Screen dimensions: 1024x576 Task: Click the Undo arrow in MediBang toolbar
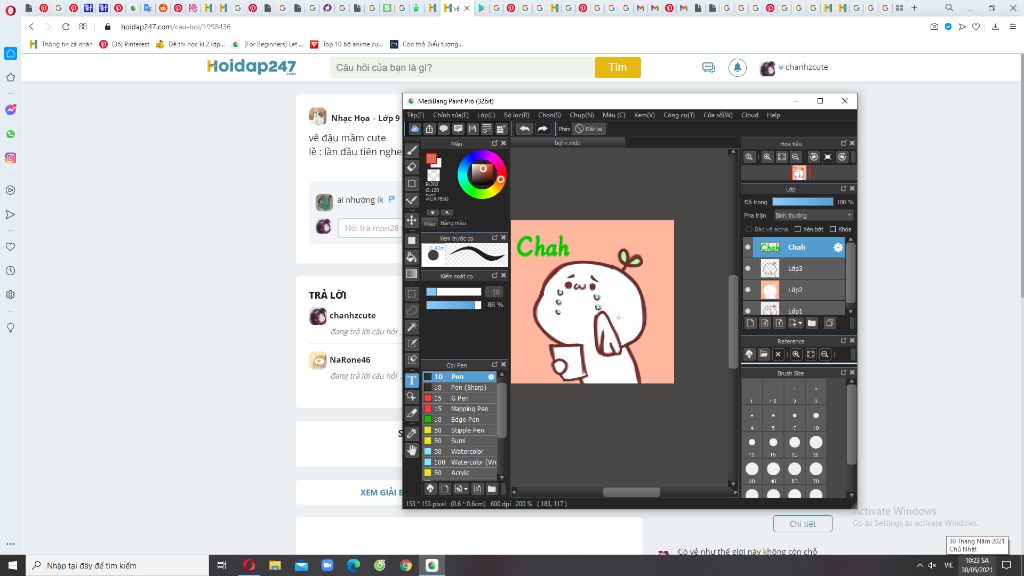(524, 129)
